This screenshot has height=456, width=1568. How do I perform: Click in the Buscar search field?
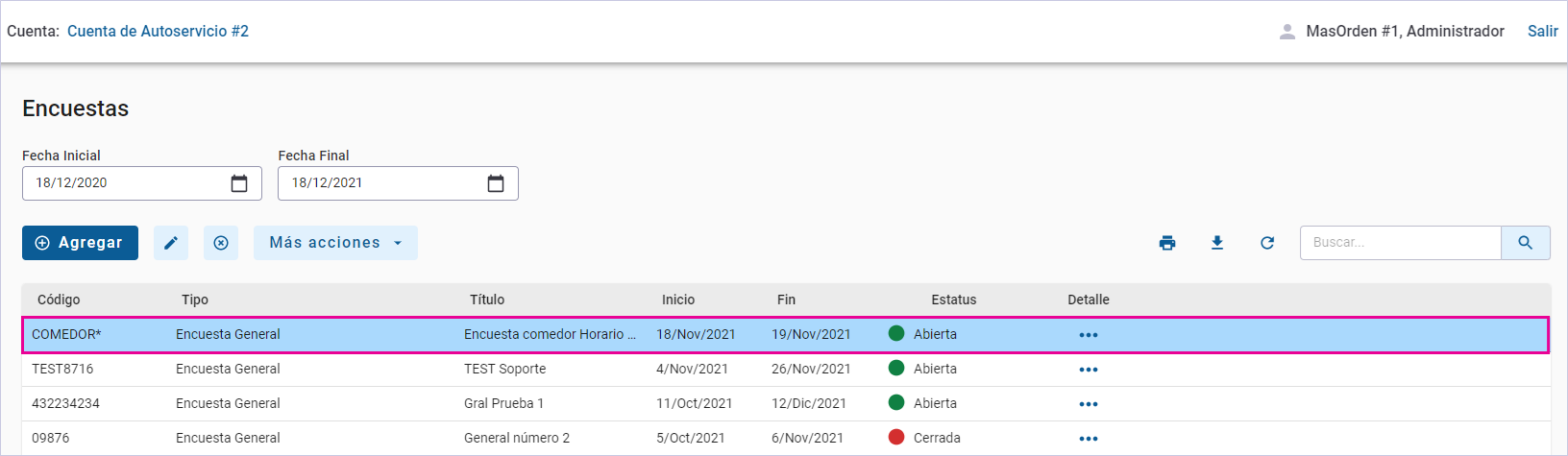1400,243
